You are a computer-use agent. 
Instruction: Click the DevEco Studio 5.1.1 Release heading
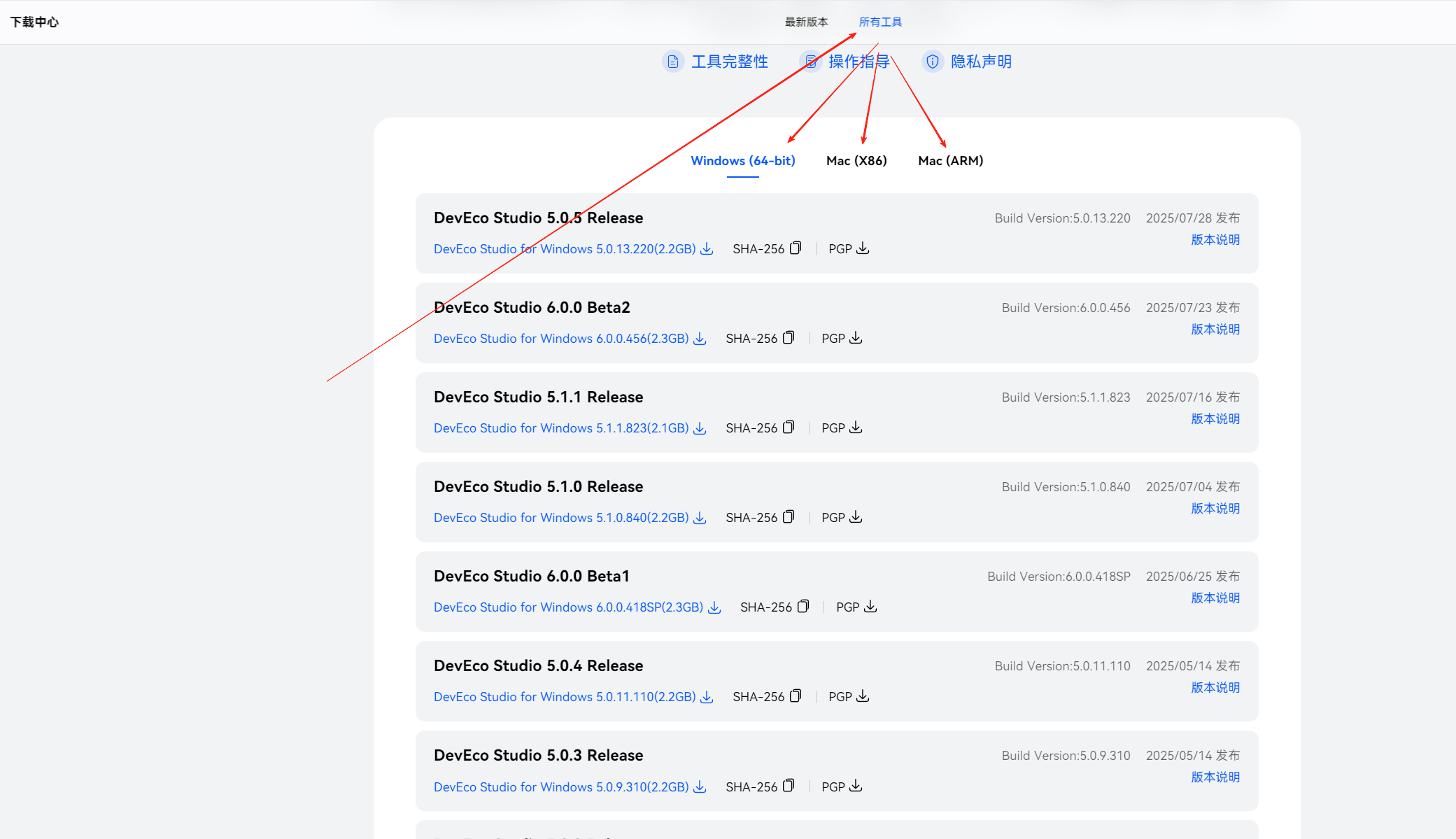click(538, 397)
